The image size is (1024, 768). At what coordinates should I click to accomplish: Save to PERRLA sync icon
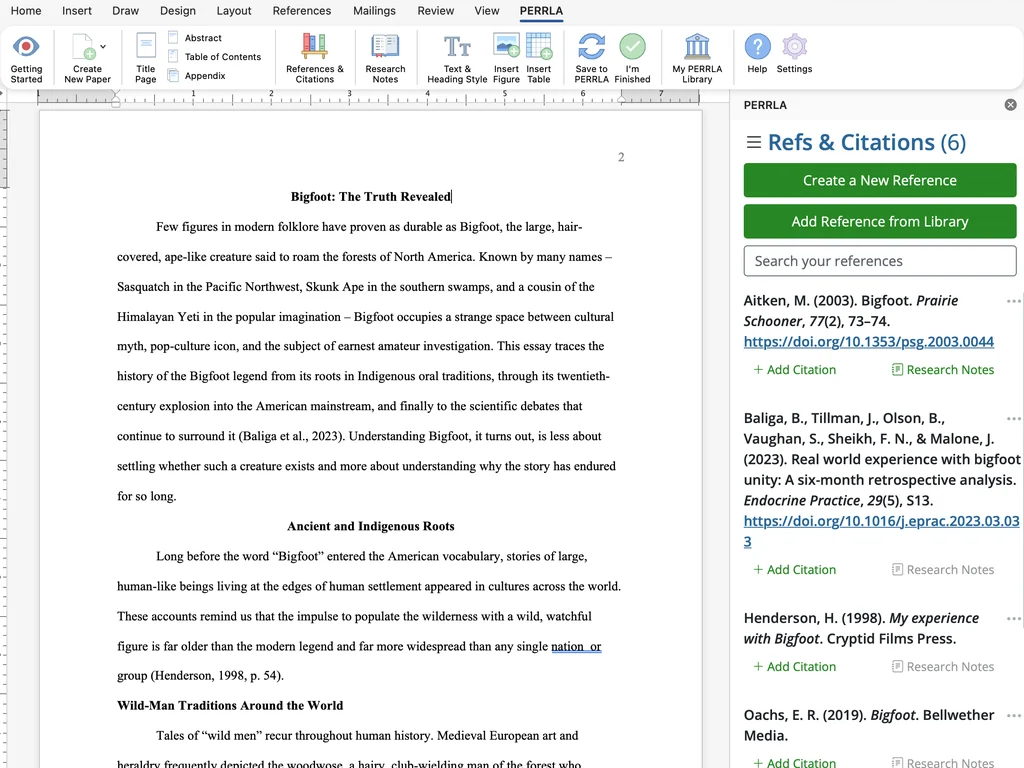pos(592,47)
